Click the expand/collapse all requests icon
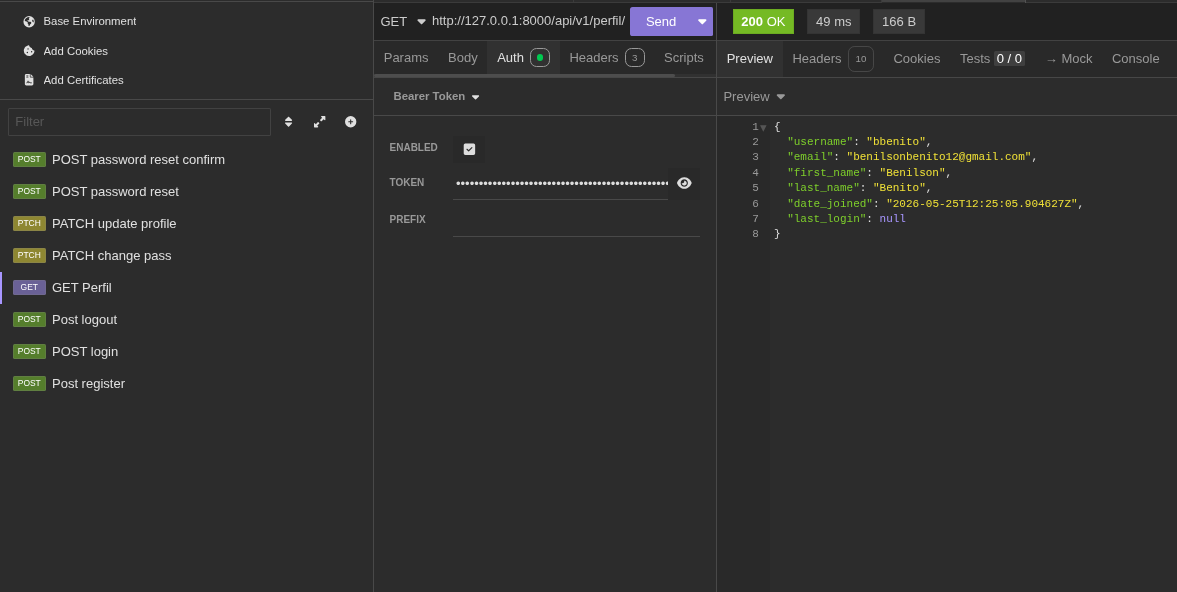Screen dimensions: 1177x592 [x=320, y=122]
